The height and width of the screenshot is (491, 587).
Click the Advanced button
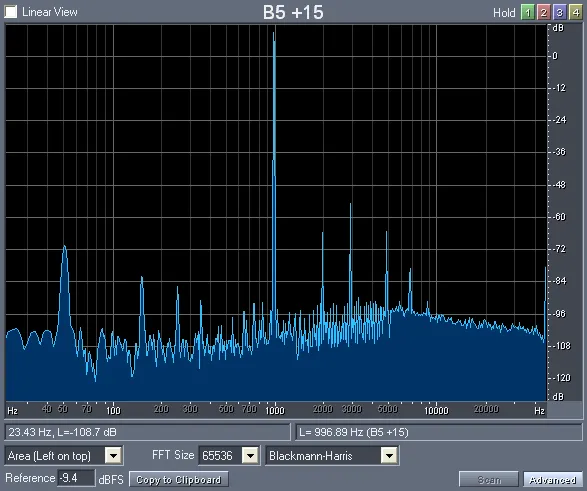coord(553,479)
